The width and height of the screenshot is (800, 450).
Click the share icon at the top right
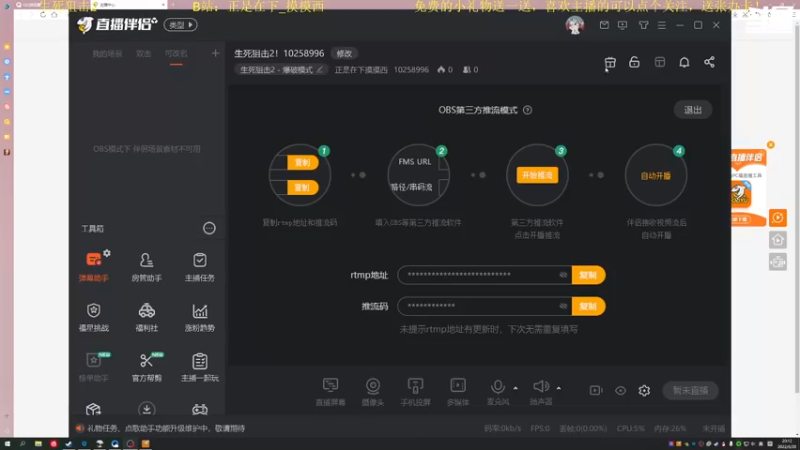709,62
